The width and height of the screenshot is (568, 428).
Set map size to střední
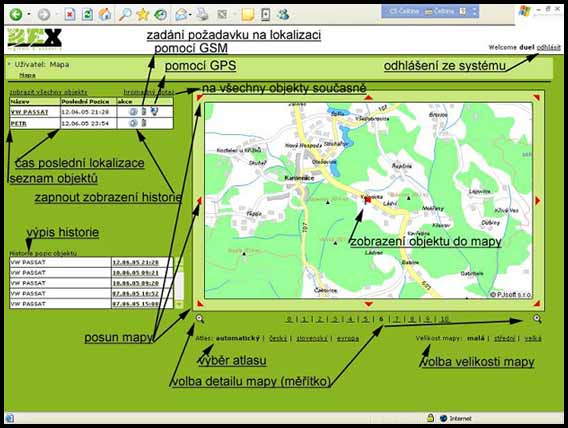point(504,338)
